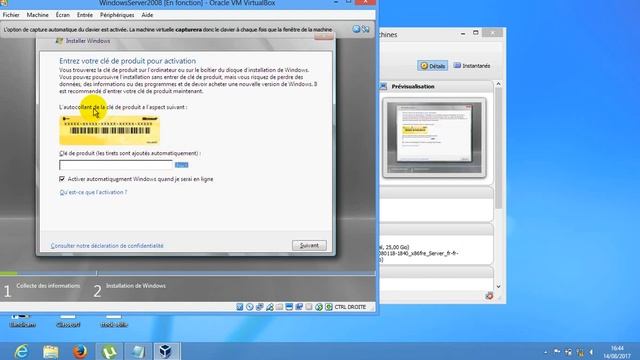This screenshot has height=360, width=640.
Task: Click the hard disk activity status icon
Action: [x=240, y=307]
